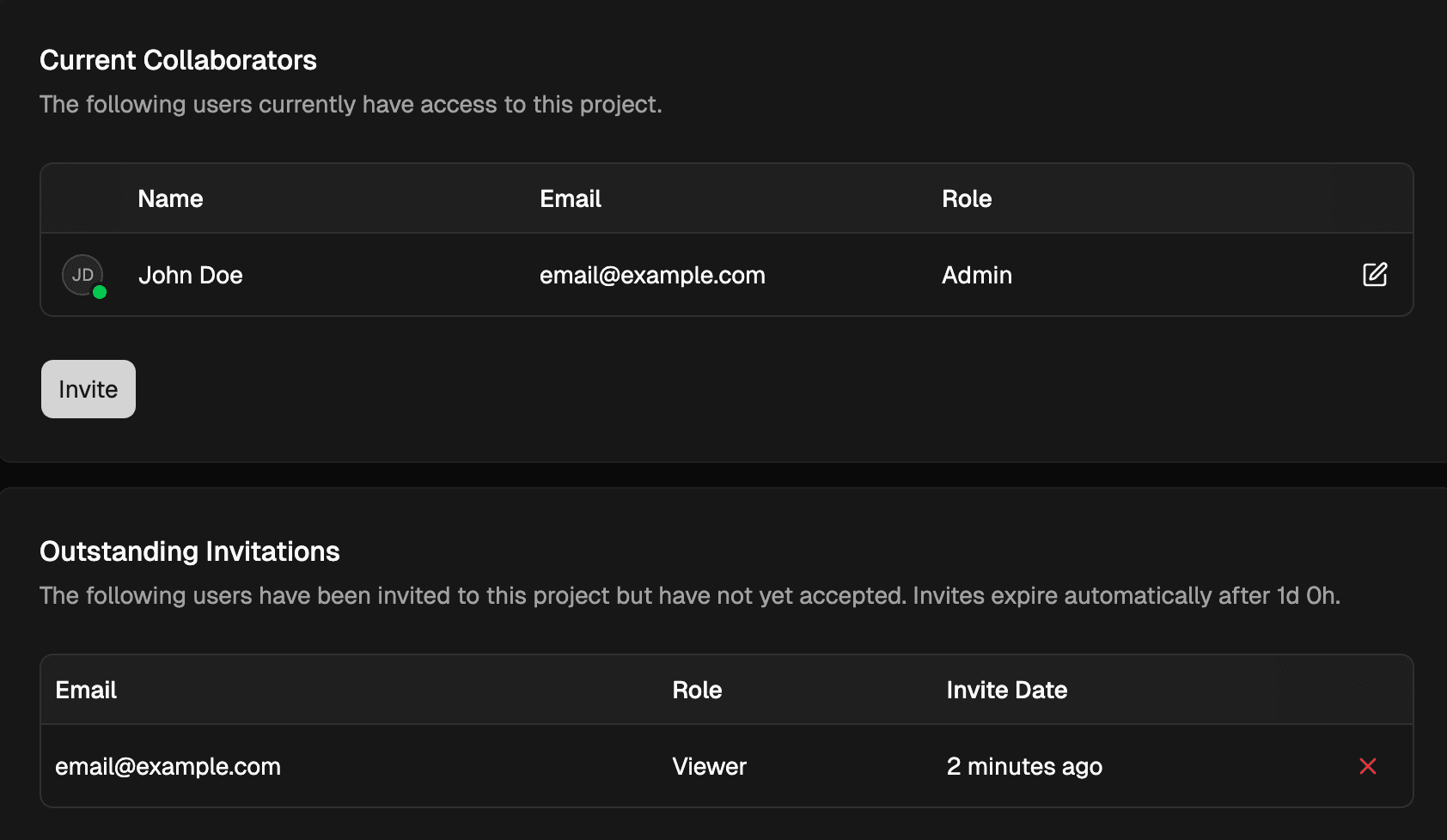
Task: Click the Role column header in invitations table
Action: pyautogui.click(x=697, y=690)
